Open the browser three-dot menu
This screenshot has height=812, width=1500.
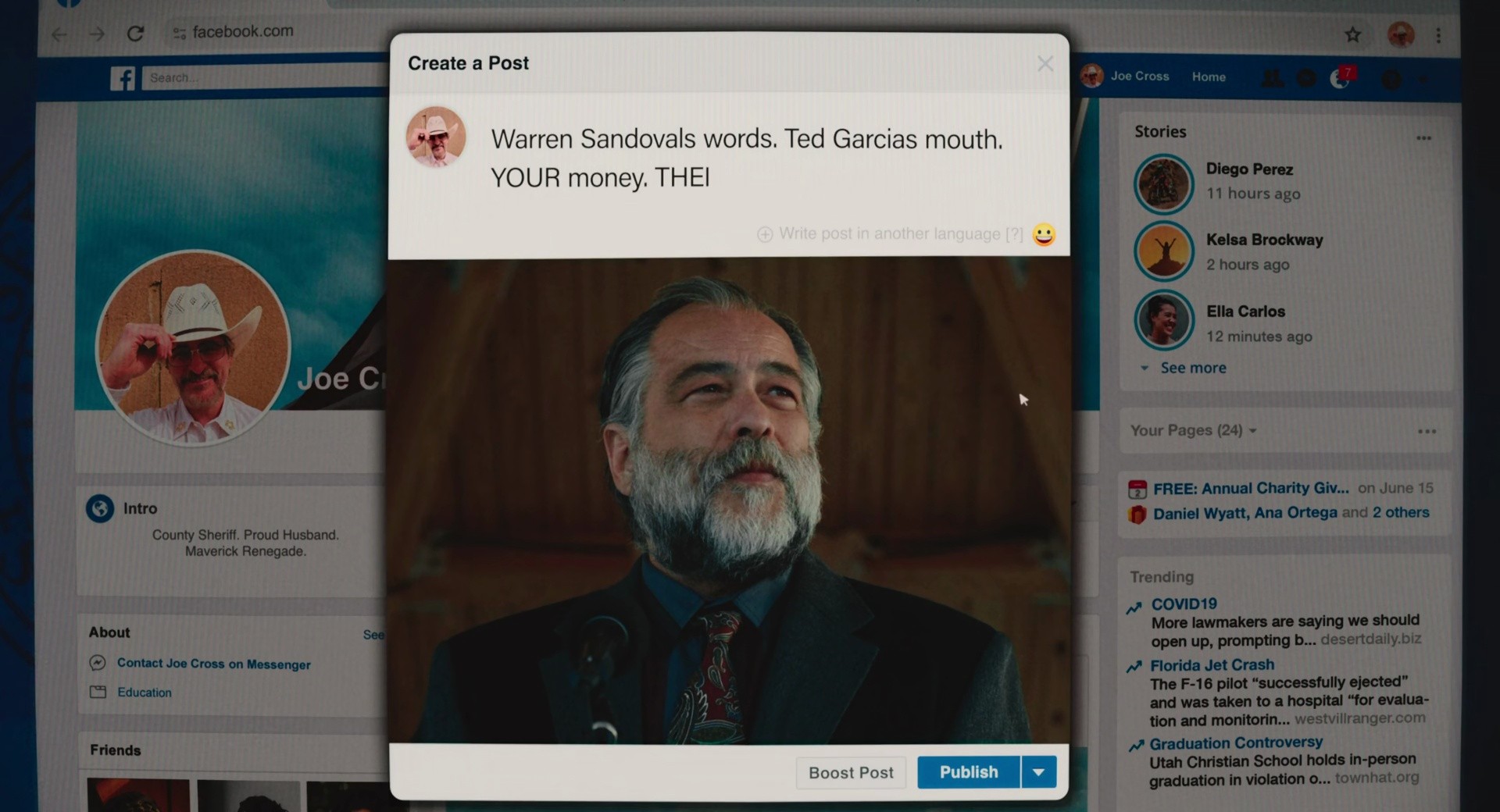click(x=1438, y=35)
